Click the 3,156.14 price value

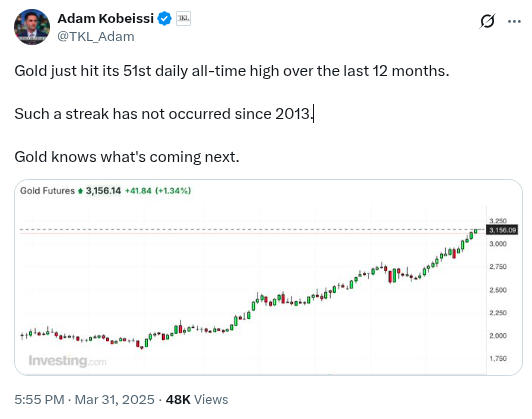[x=103, y=191]
